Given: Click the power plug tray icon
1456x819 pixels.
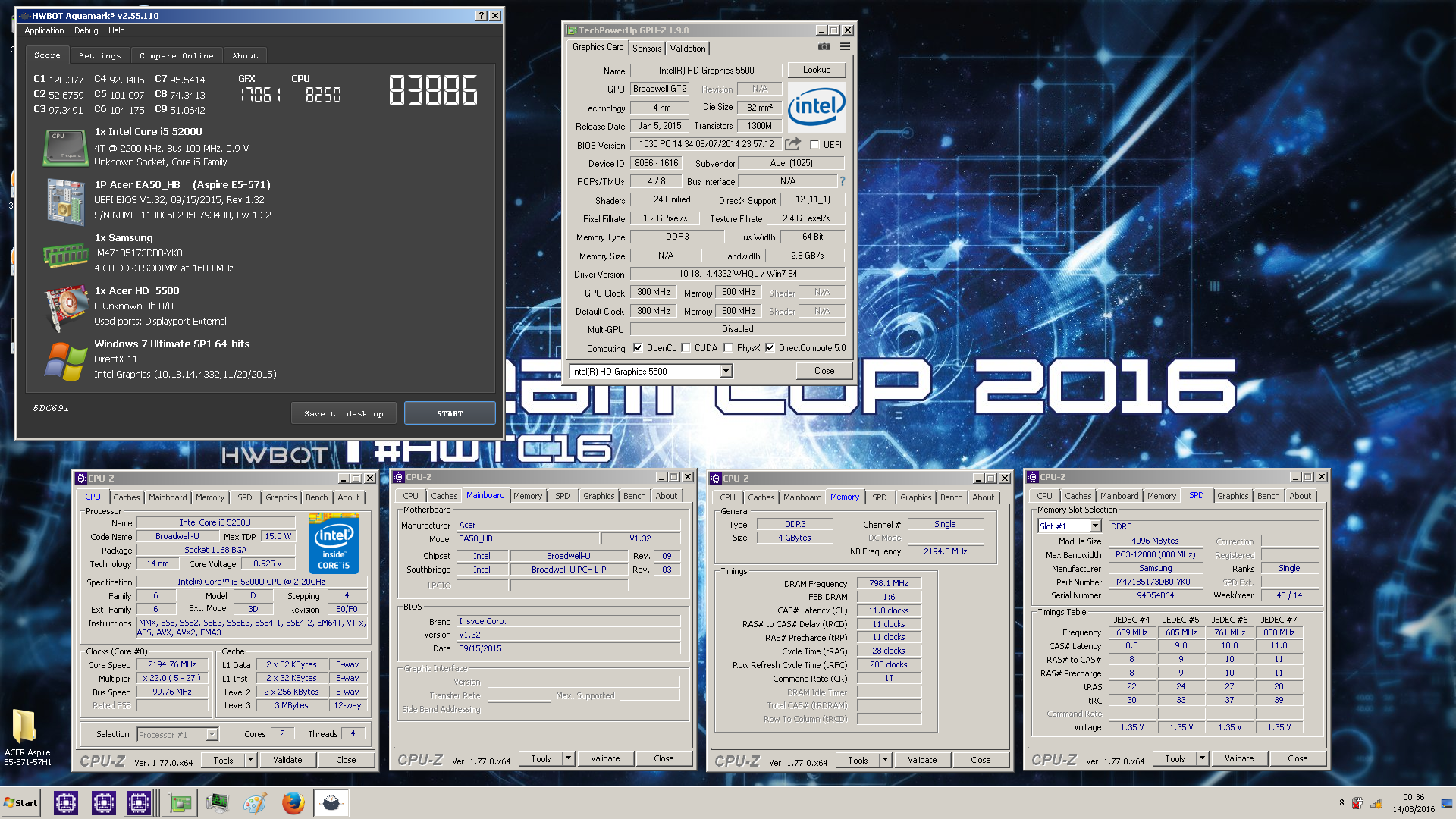Looking at the screenshot, I should 1357,803.
